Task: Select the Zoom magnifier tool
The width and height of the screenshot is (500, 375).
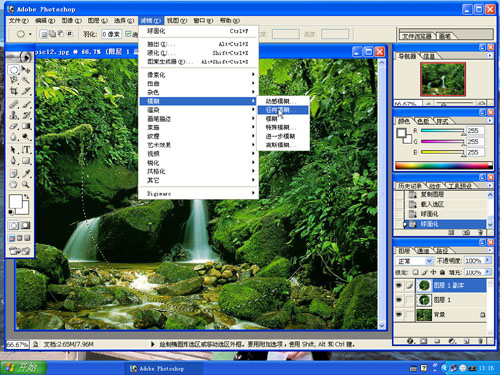Action: 26,184
